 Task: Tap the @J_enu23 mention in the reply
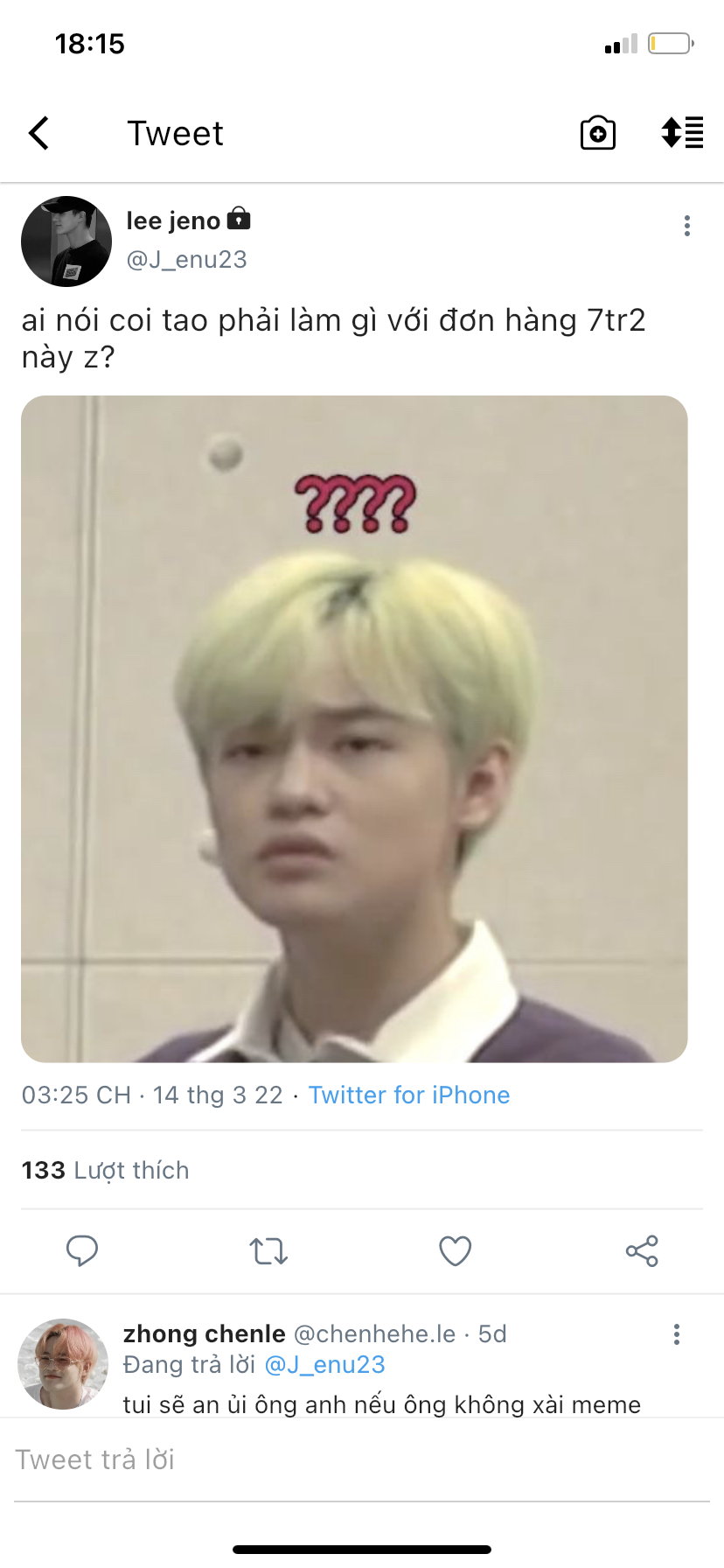point(324,1365)
